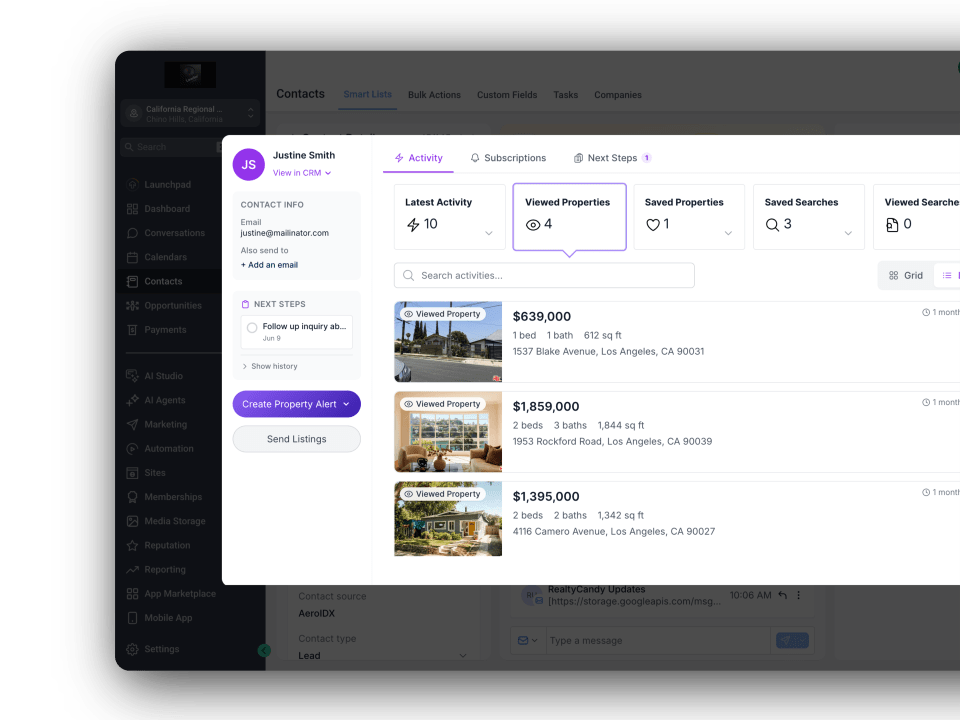Open the Custom Fields tab

507,95
